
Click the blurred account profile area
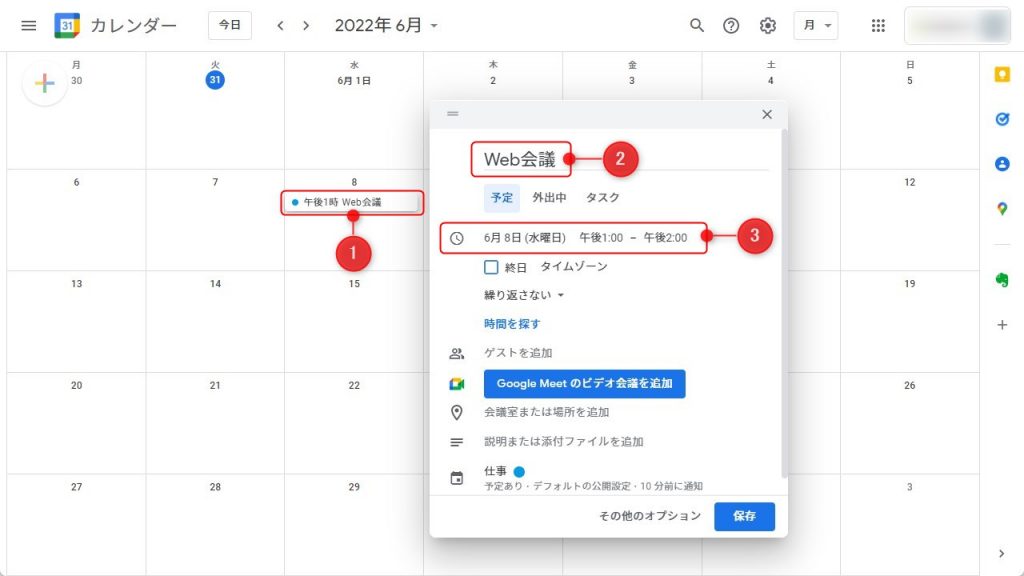click(957, 25)
